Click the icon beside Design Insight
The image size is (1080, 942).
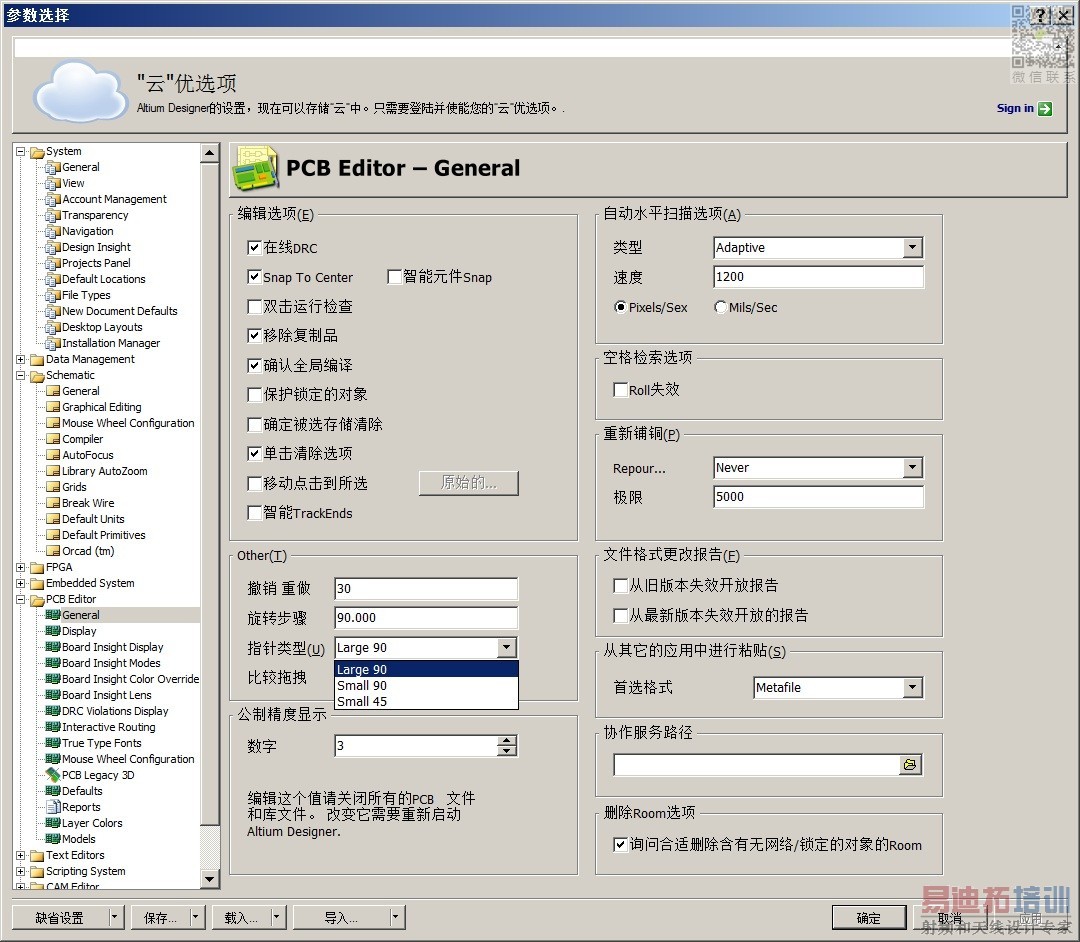pyautogui.click(x=53, y=247)
